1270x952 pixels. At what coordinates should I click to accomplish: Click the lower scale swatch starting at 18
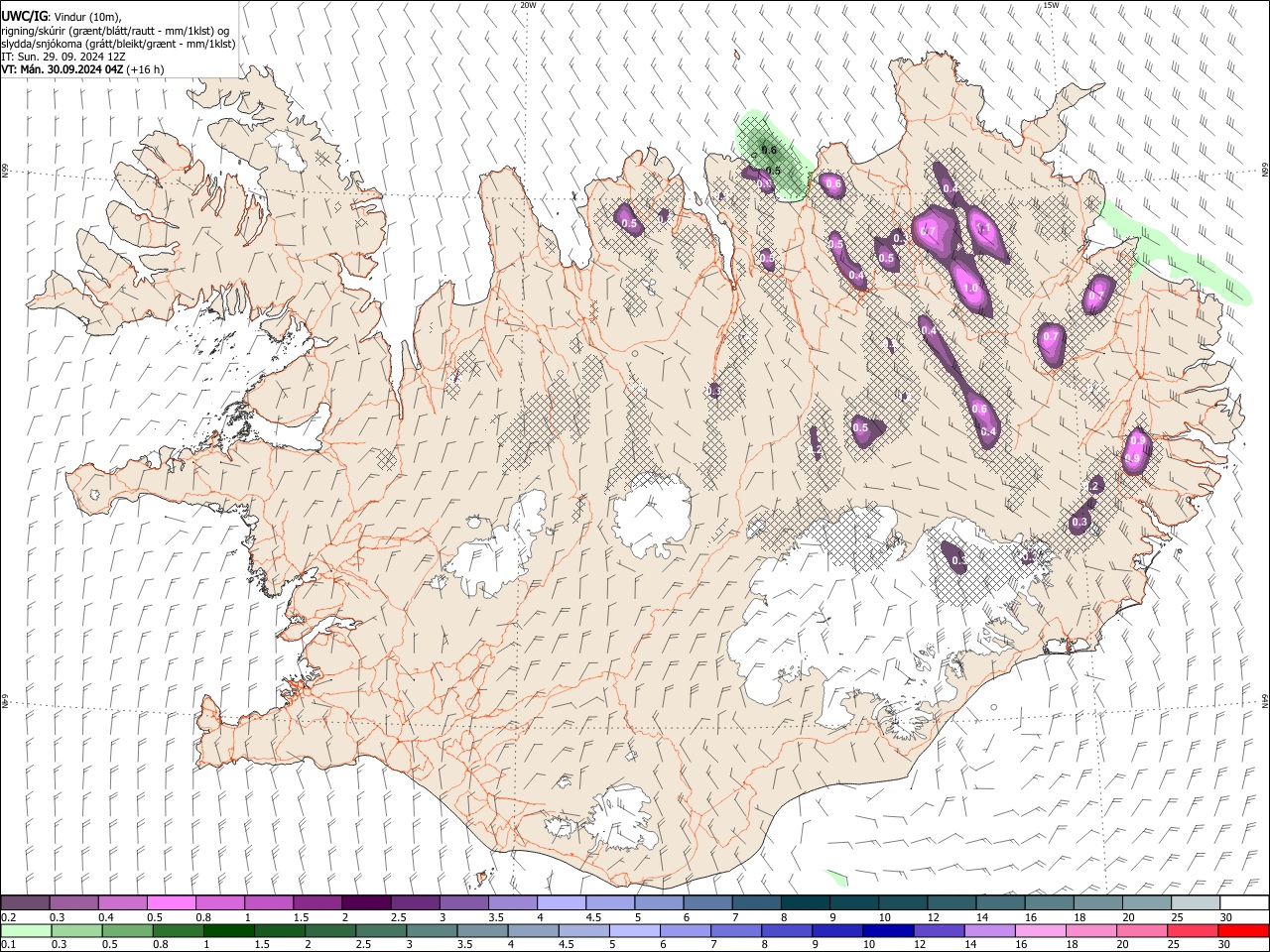pyautogui.click(x=1091, y=930)
